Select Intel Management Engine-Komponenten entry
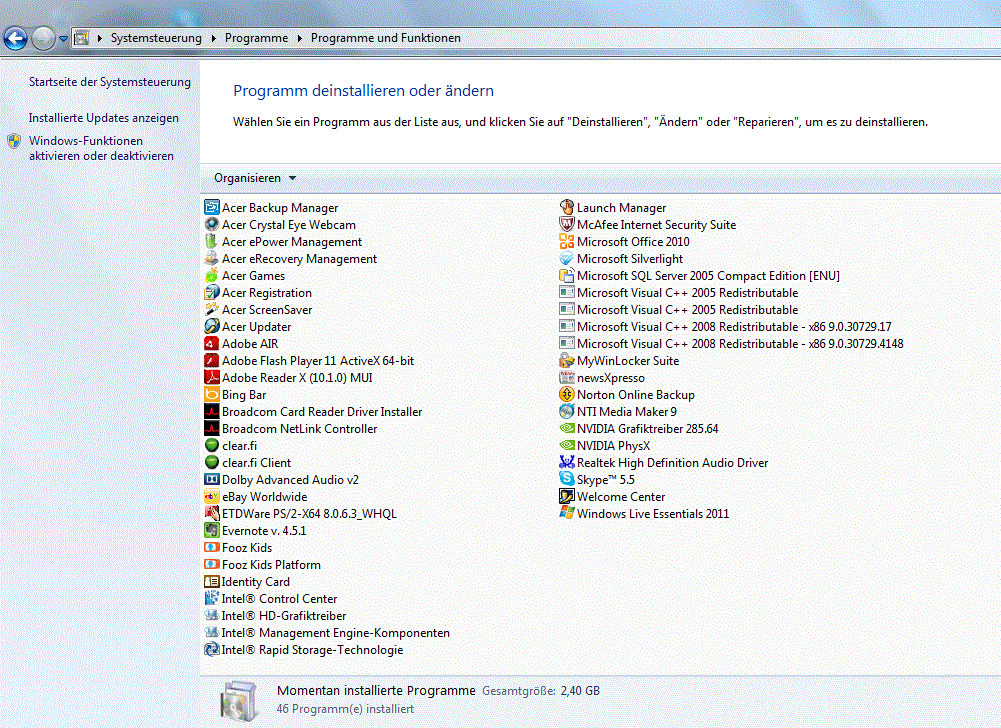Viewport: 1001px width, 728px height. [327, 632]
